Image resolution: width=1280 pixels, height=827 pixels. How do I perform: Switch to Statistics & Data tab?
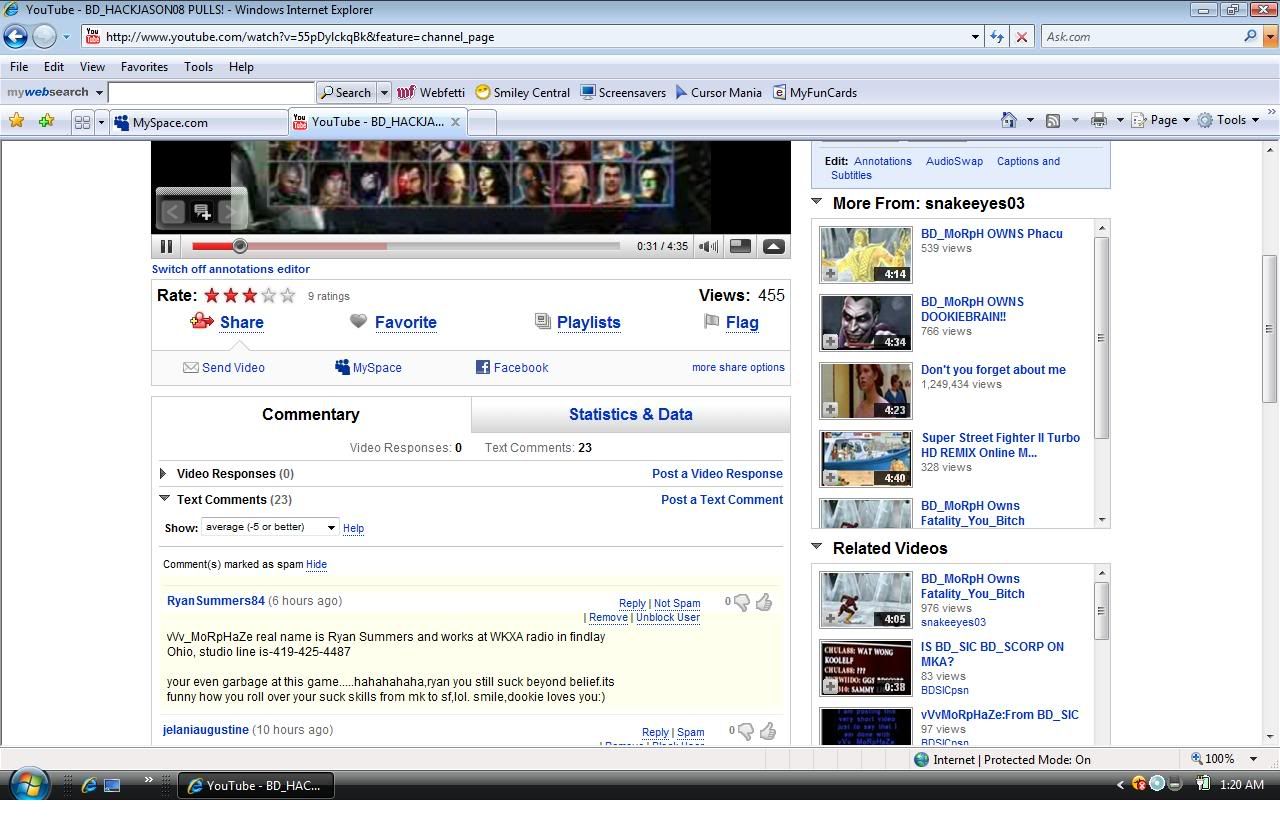630,414
